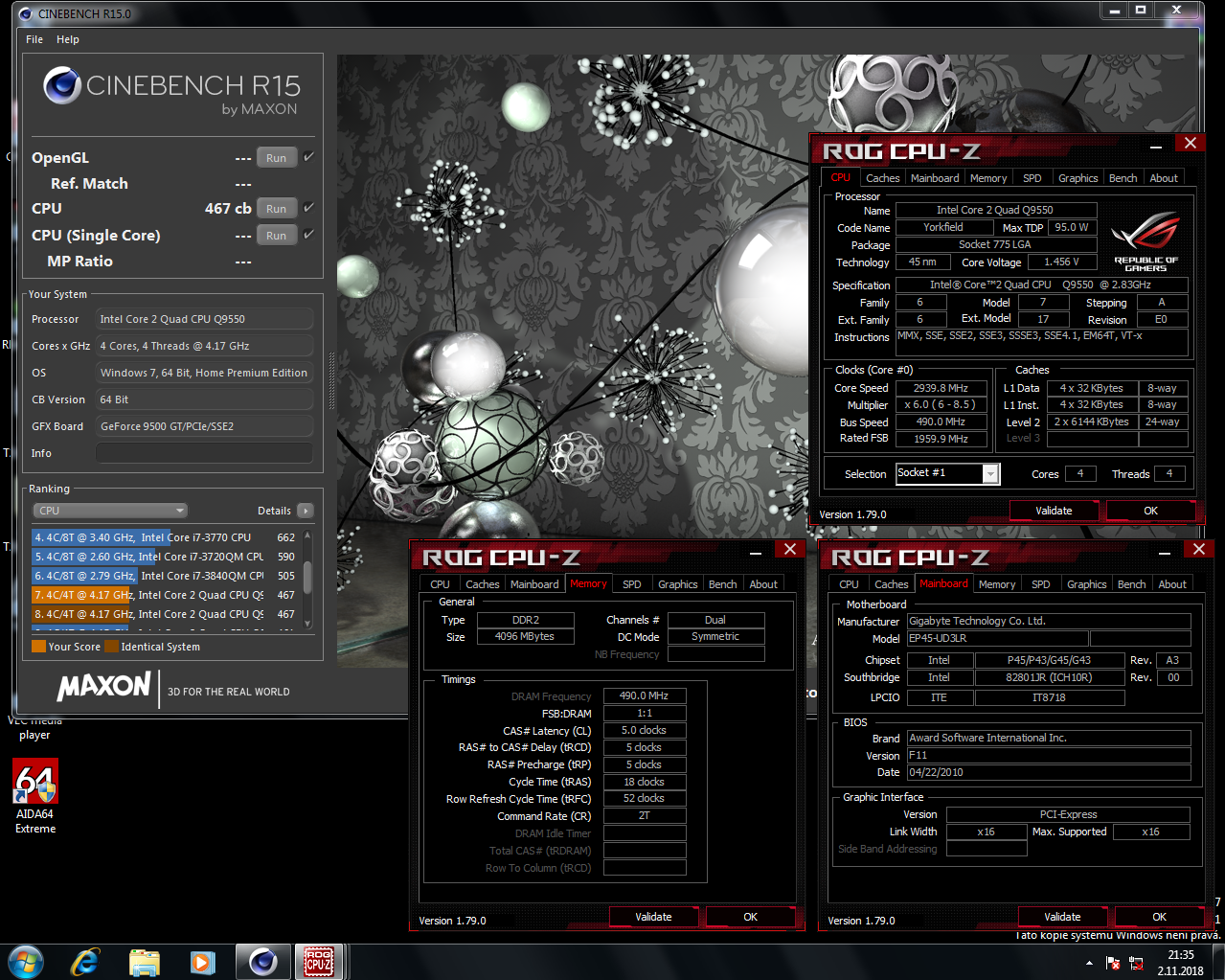The width and height of the screenshot is (1225, 980).
Task: Select ranking row Intel Core i7-3840QM
Action: [166, 576]
